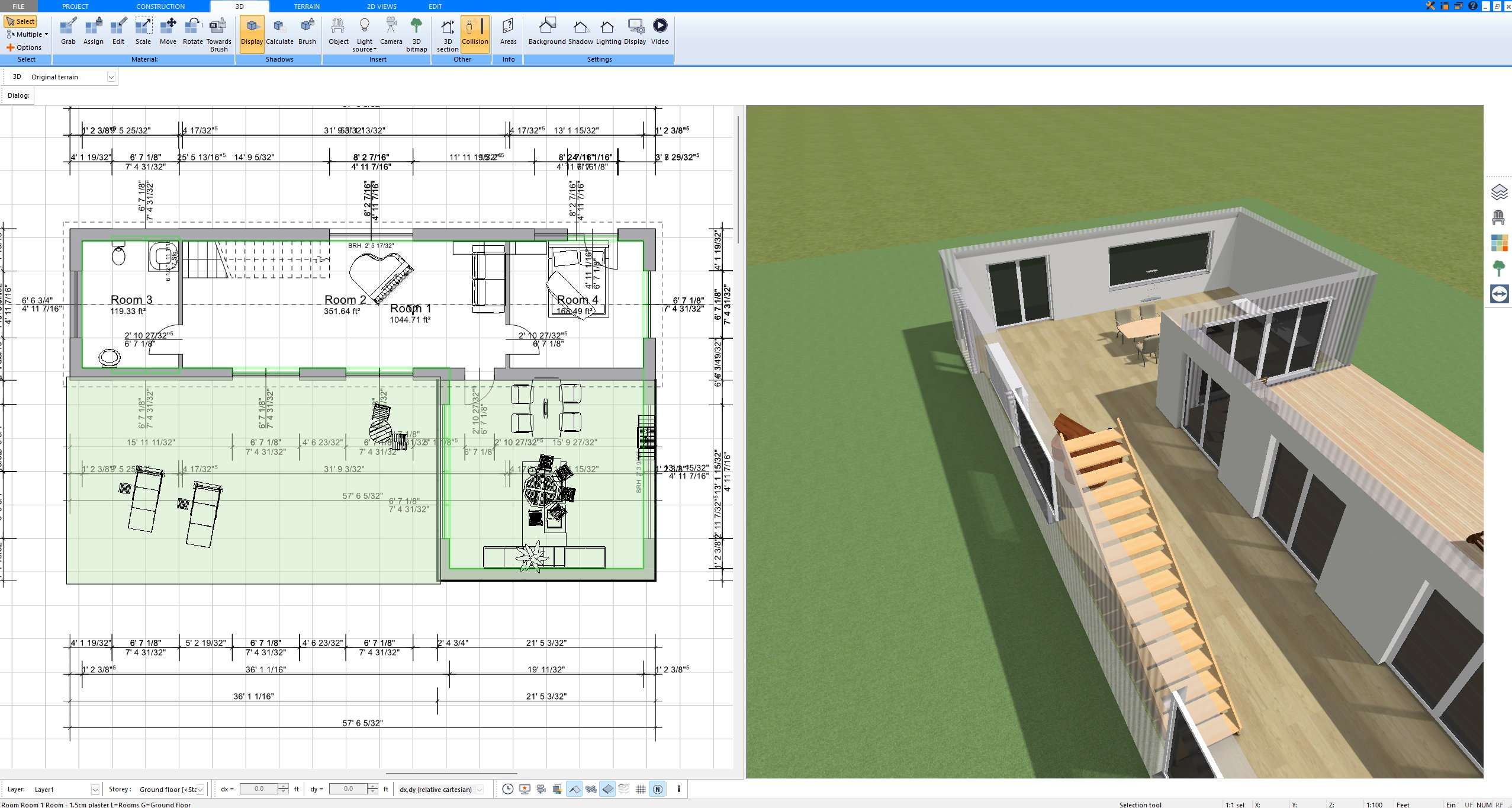This screenshot has width=1512, height=808.
Task: Select the Grab material tool
Action: (68, 32)
